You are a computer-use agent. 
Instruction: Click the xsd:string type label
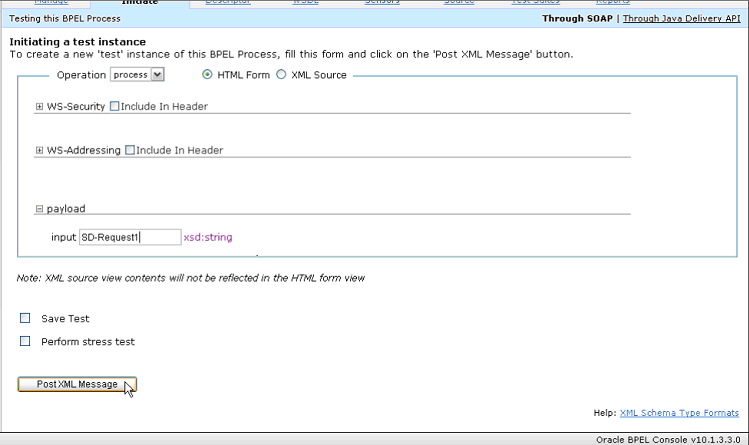(208, 237)
